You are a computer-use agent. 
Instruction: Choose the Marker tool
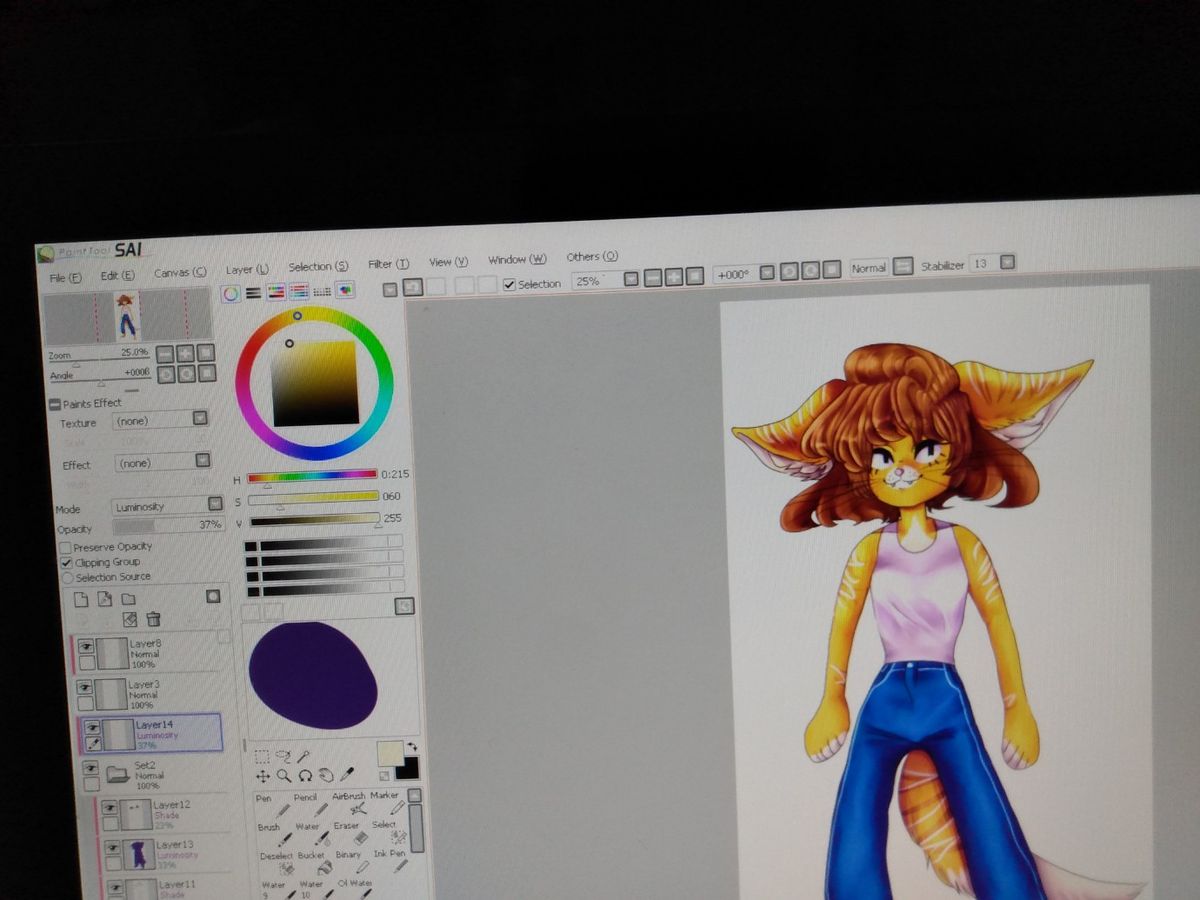coord(388,802)
